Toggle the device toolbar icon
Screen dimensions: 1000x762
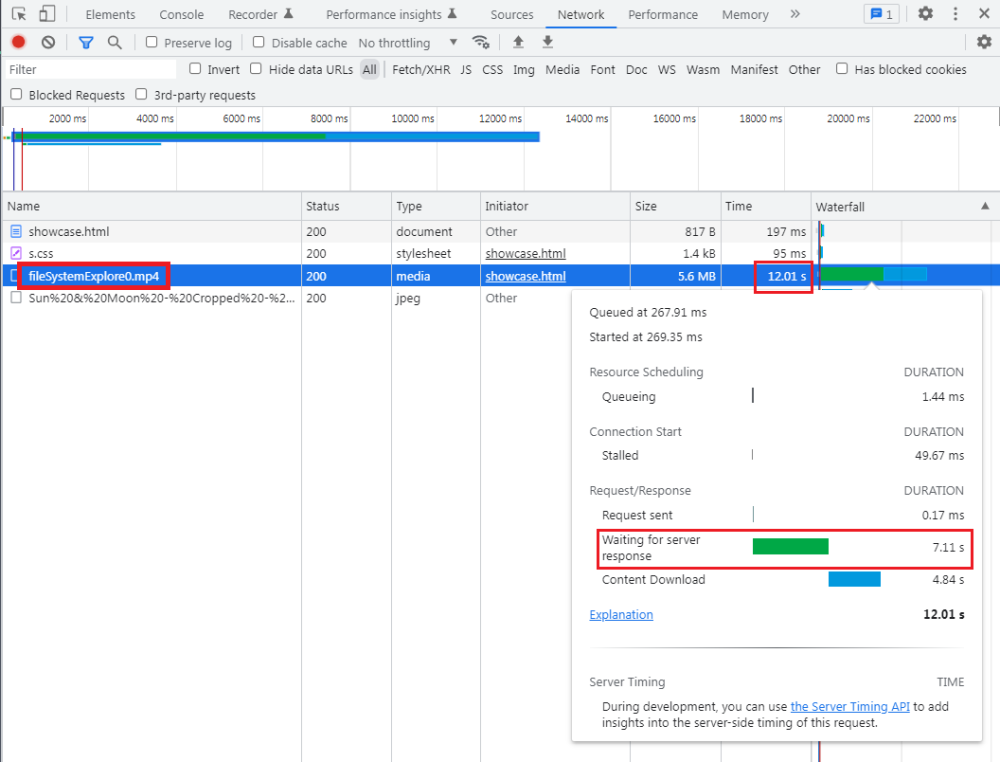[x=47, y=14]
